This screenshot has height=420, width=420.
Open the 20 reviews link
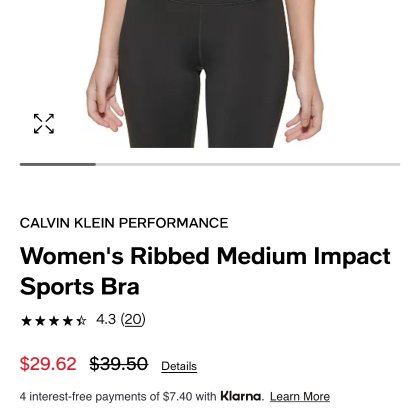click(133, 319)
